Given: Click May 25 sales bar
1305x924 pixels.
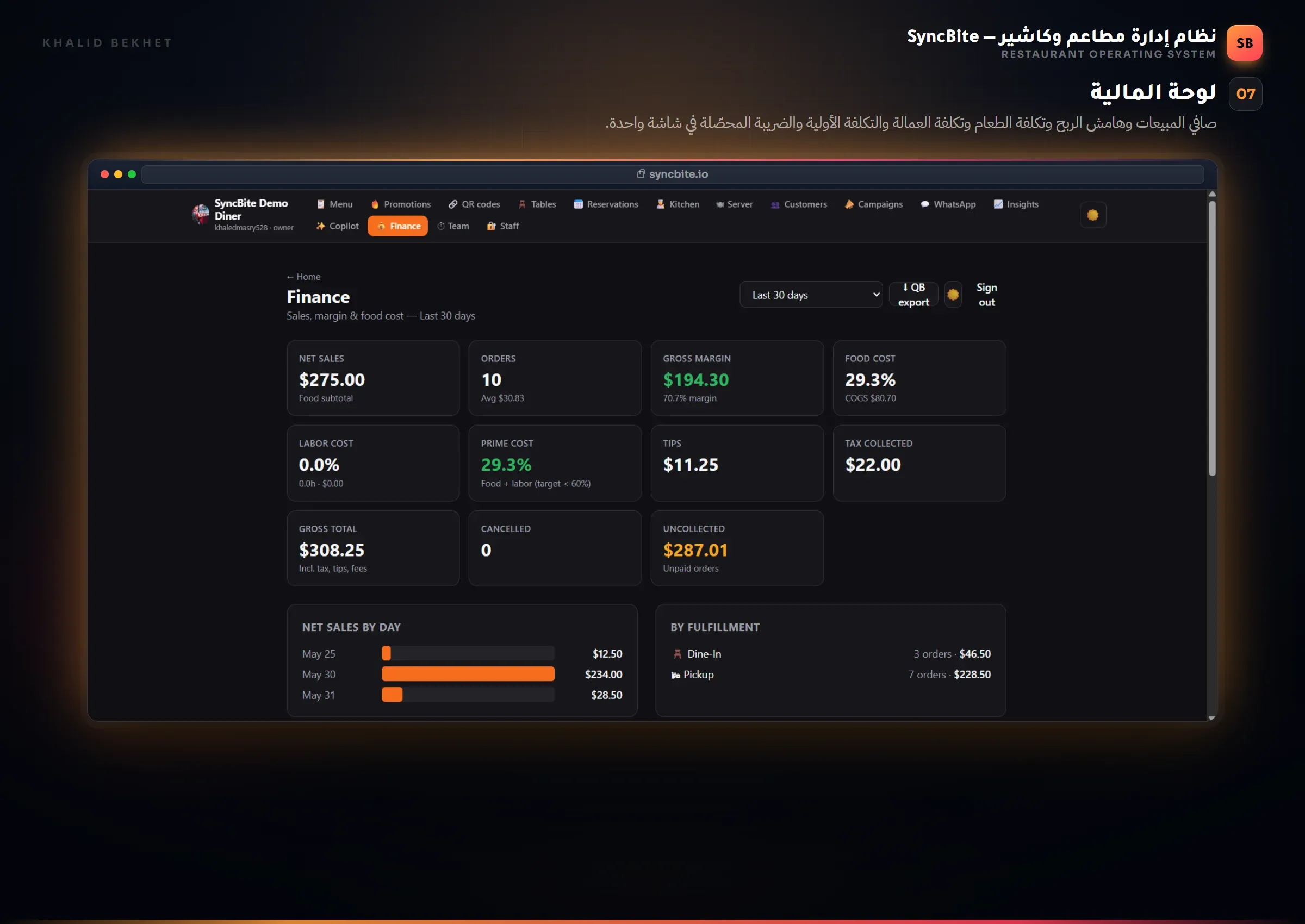Looking at the screenshot, I should [387, 654].
